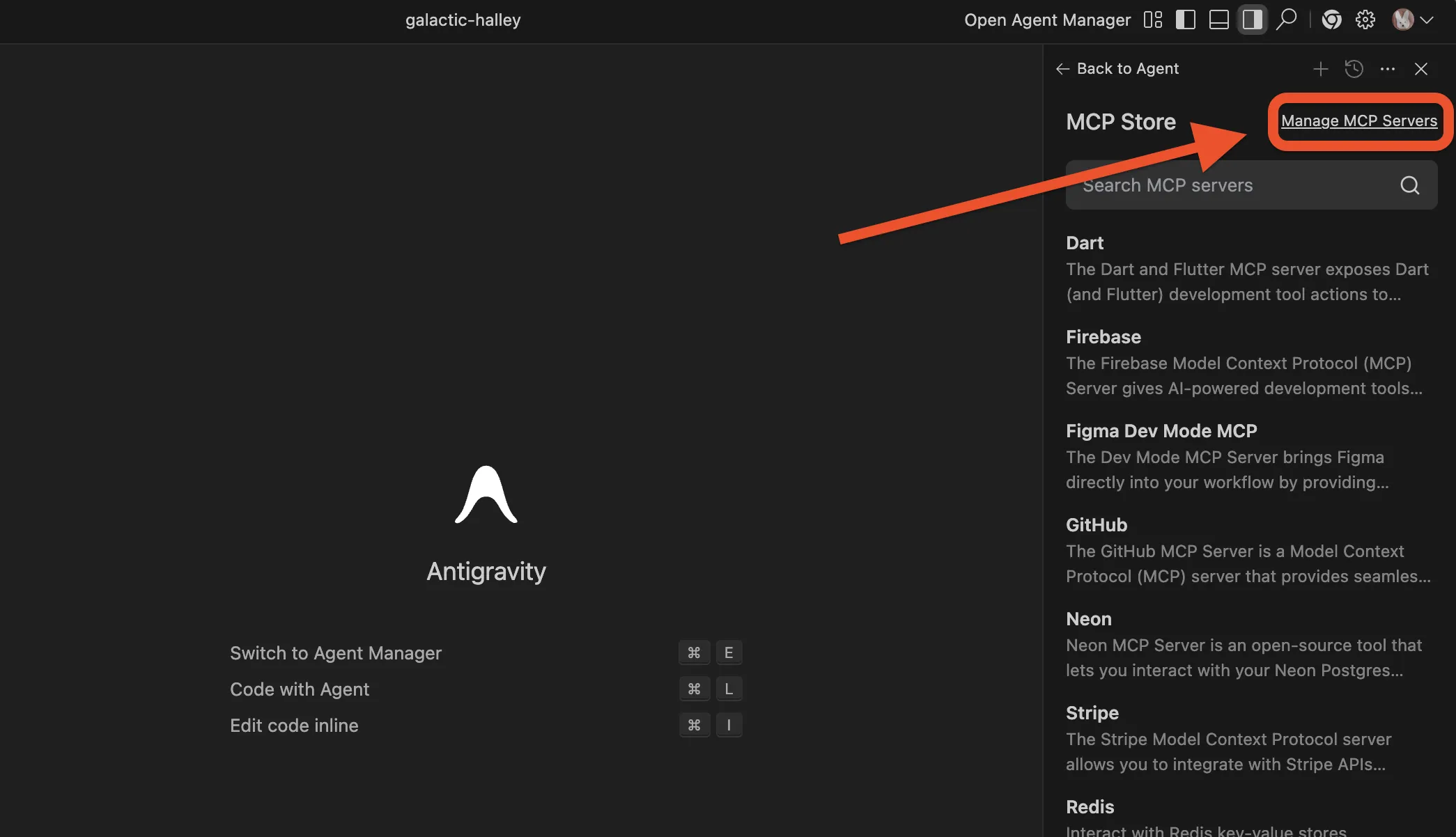This screenshot has width=1456, height=837.
Task: Start new conversation with plus icon
Action: pyautogui.click(x=1320, y=68)
